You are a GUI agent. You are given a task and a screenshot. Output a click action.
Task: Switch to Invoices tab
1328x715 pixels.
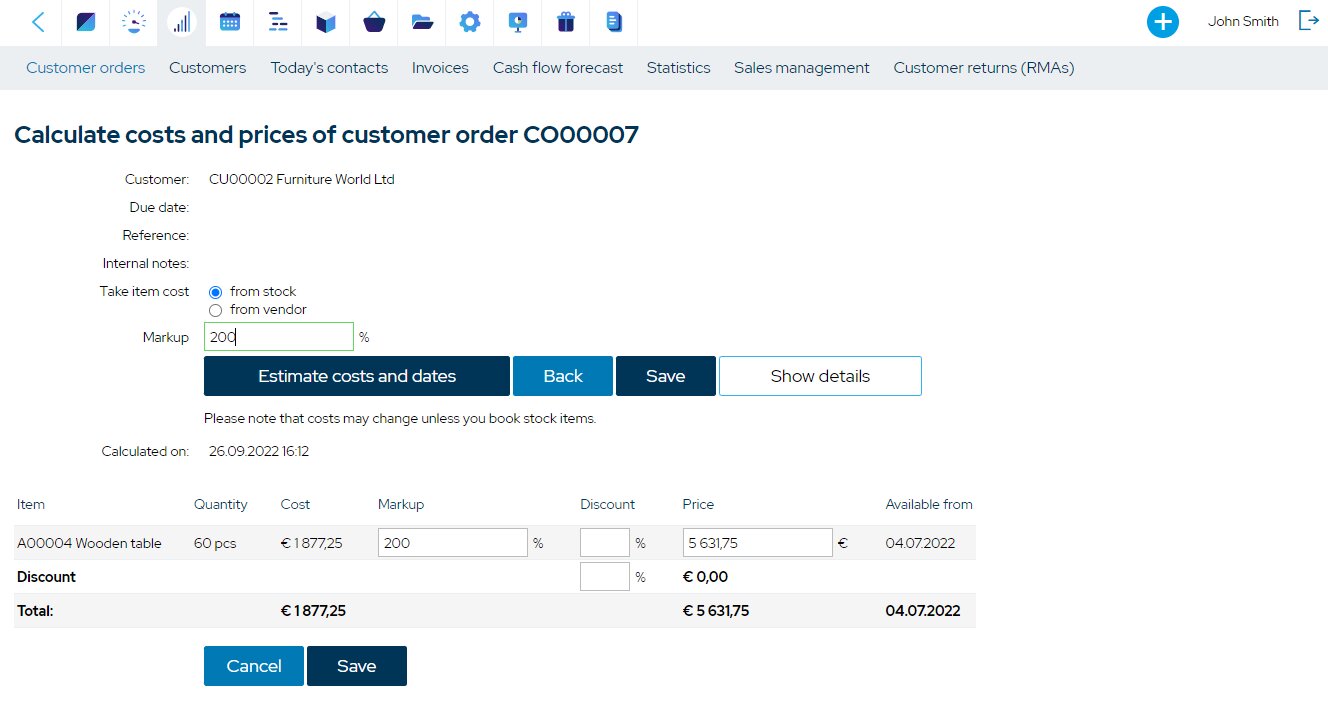pyautogui.click(x=440, y=68)
